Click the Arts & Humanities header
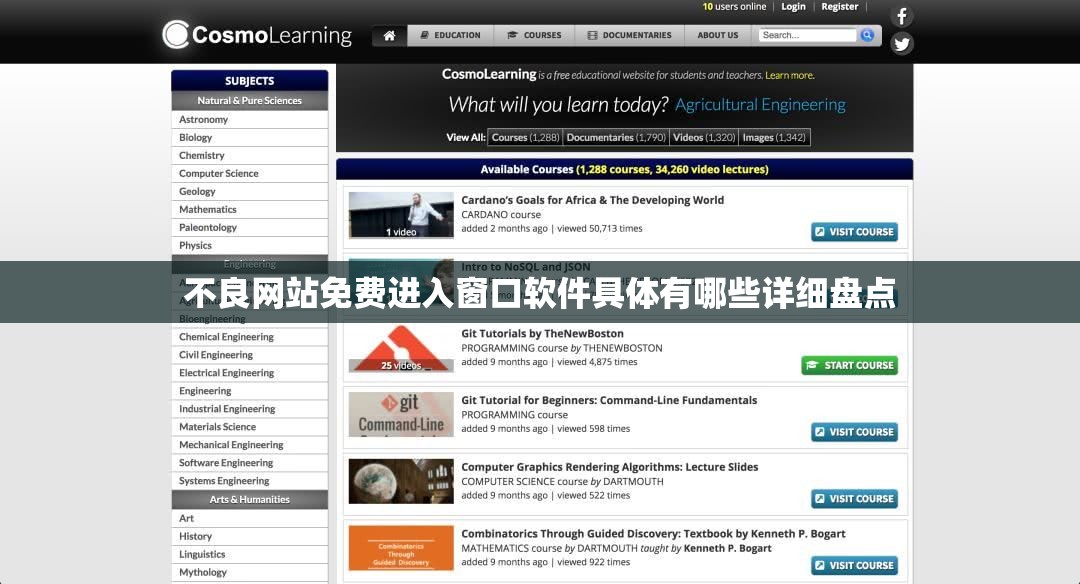This screenshot has width=1080, height=584. point(249,499)
